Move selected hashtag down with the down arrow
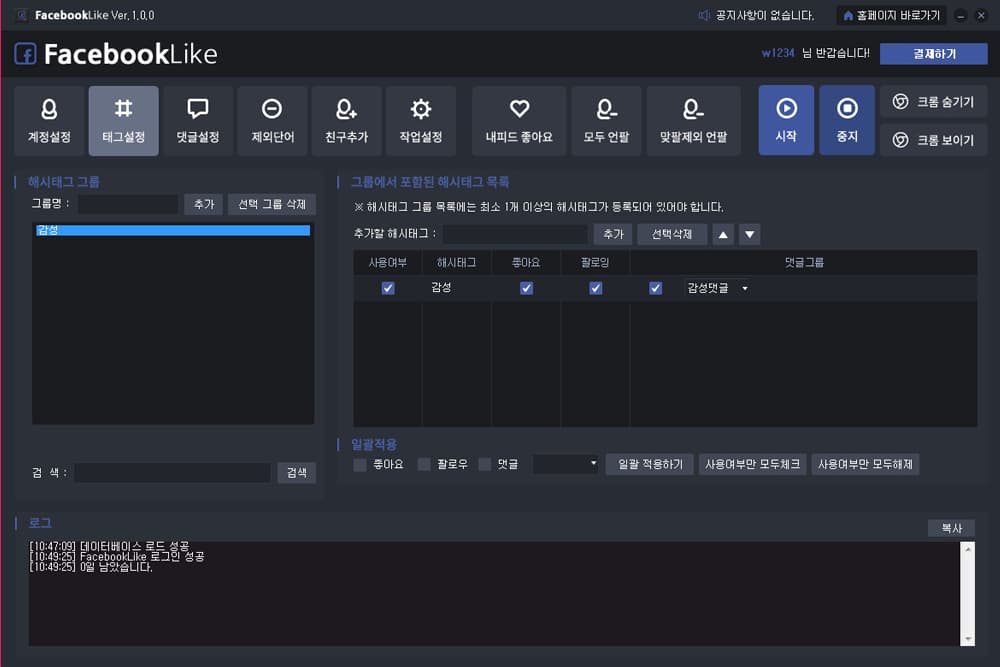This screenshot has width=1000, height=667. click(750, 235)
